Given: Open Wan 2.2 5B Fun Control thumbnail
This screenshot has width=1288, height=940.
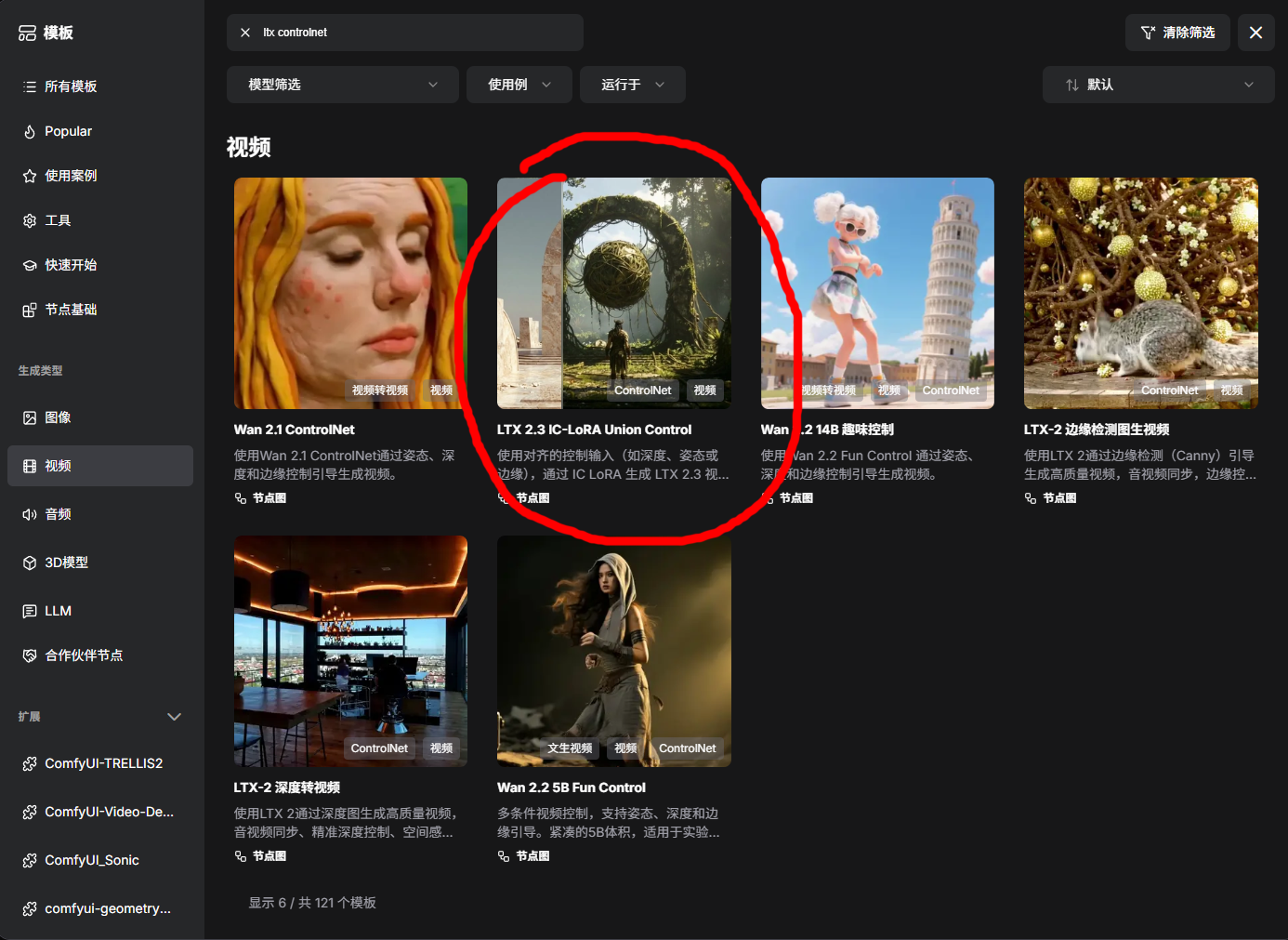Looking at the screenshot, I should (614, 651).
